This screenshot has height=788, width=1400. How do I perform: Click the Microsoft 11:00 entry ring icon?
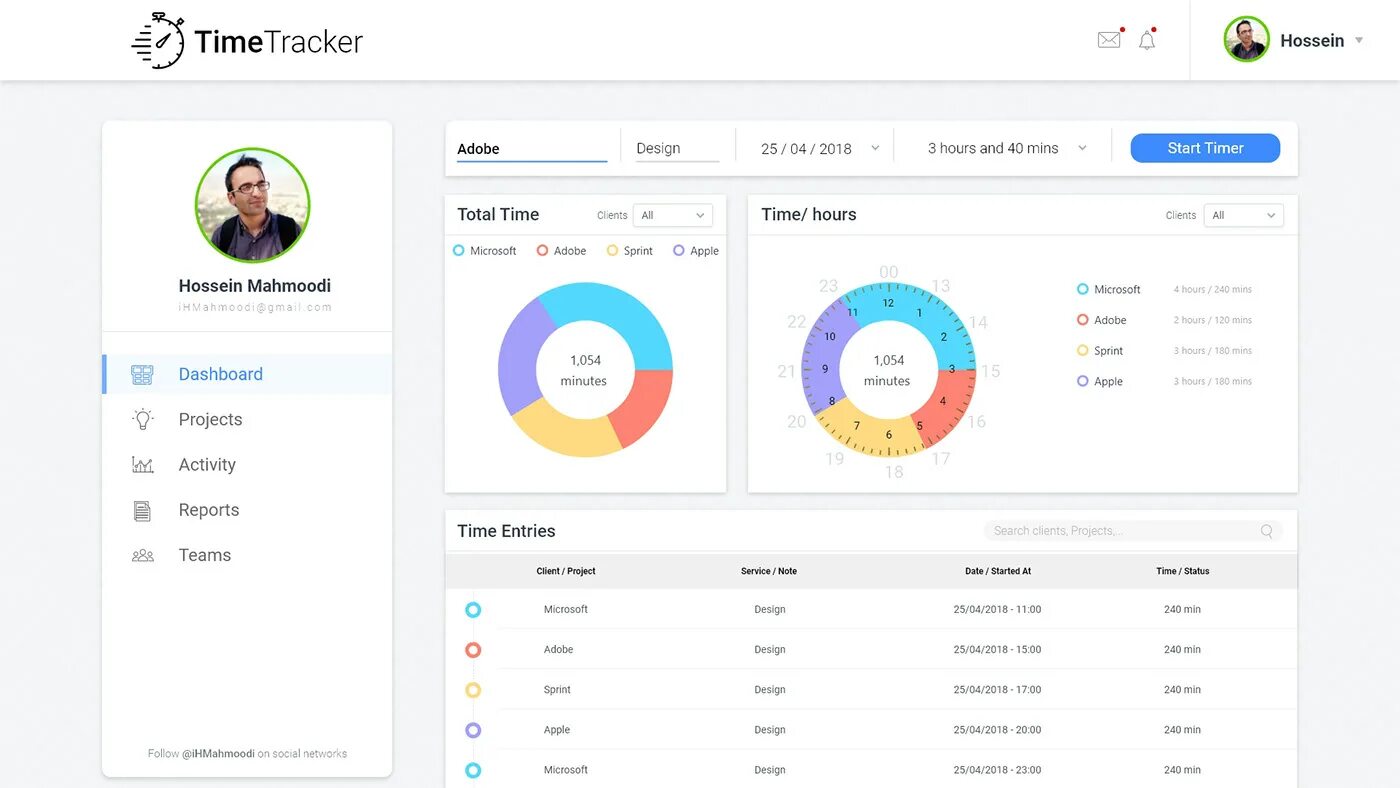(473, 610)
